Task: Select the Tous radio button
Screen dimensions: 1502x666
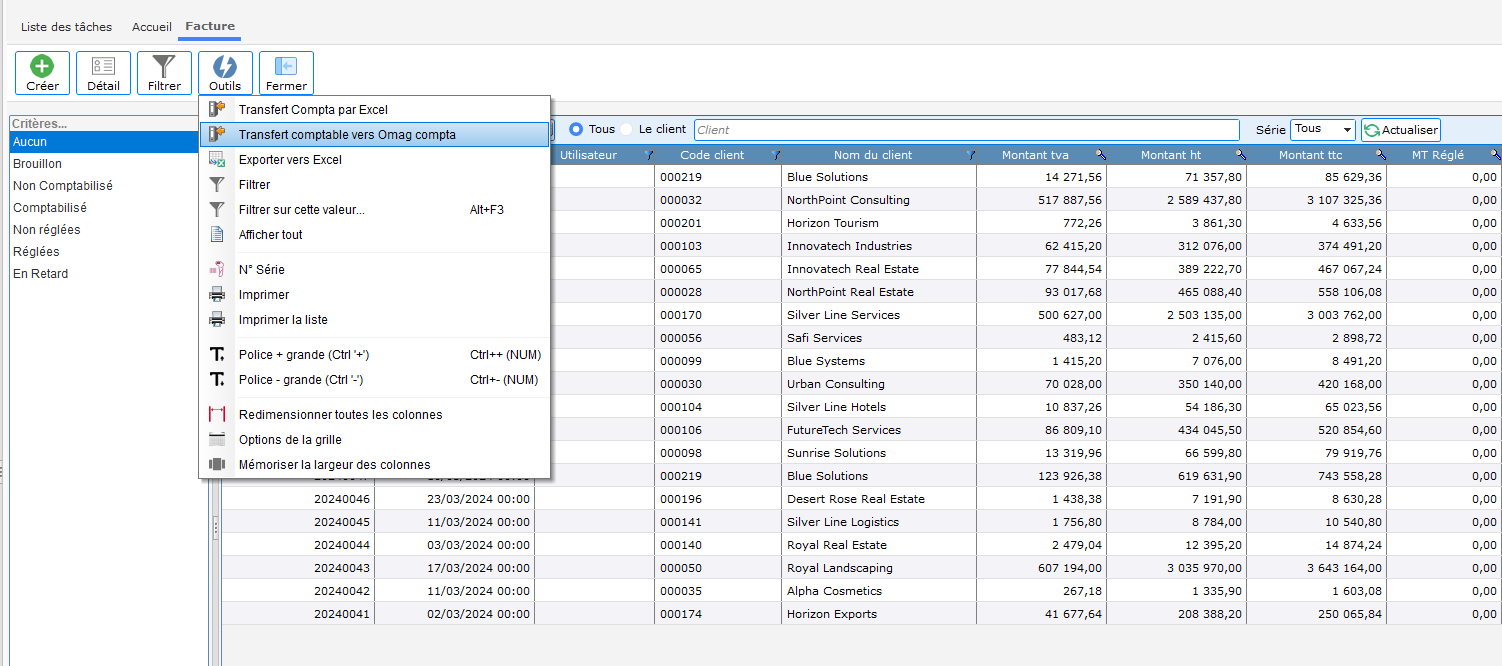Action: click(576, 129)
